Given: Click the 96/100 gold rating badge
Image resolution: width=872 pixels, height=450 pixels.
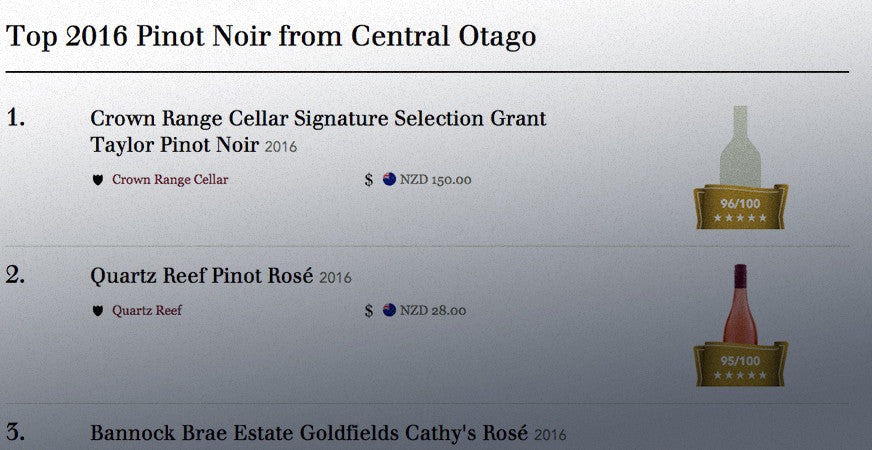Looking at the screenshot, I should click(x=741, y=207).
